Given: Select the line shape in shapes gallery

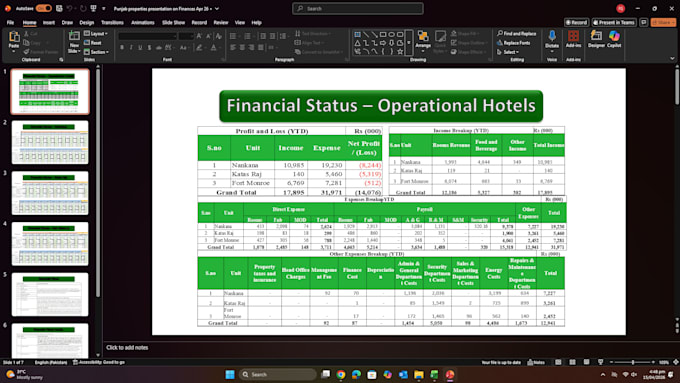Looking at the screenshot, I should [366, 34].
